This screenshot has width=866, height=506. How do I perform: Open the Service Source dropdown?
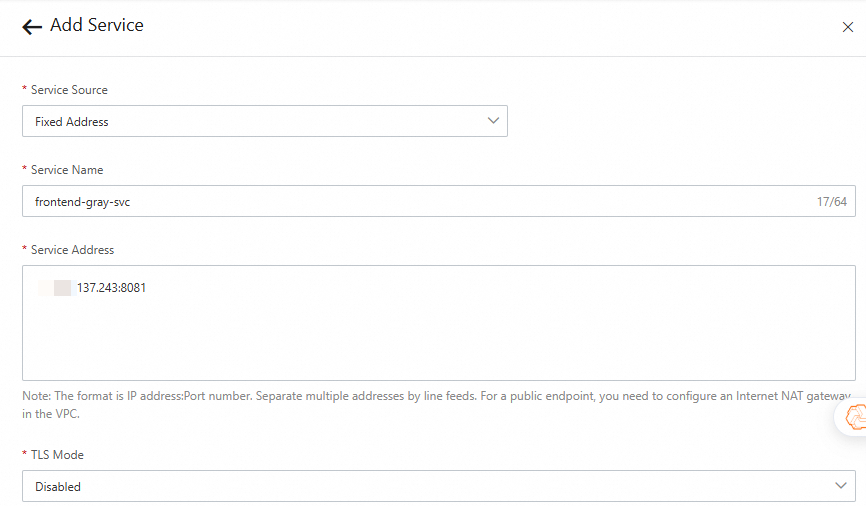[x=265, y=121]
